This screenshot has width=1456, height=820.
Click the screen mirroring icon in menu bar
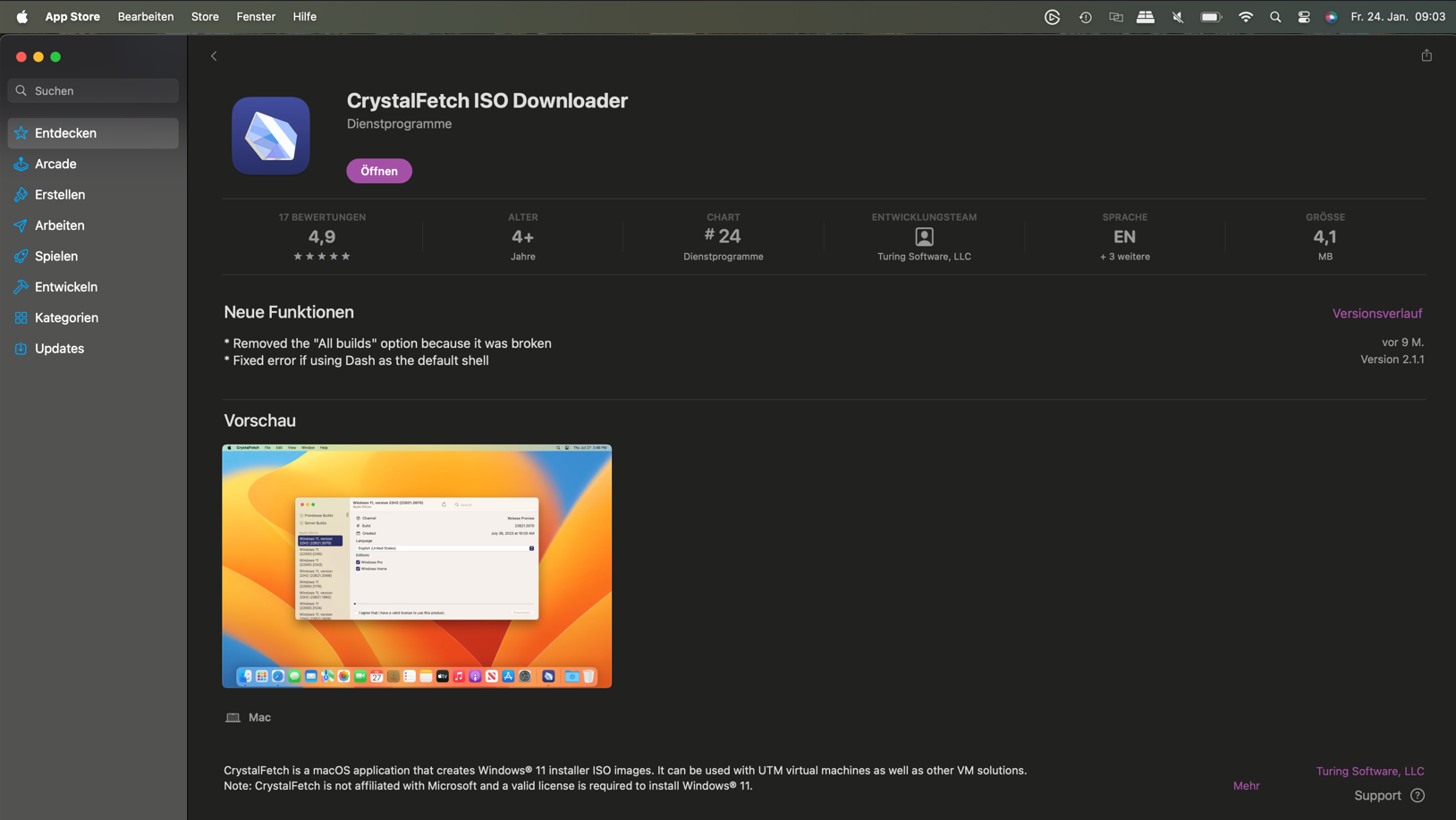point(1115,17)
